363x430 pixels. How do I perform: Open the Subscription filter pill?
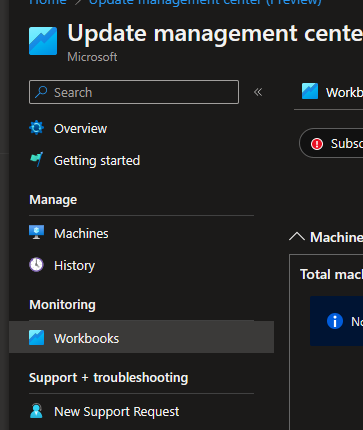click(x=331, y=143)
